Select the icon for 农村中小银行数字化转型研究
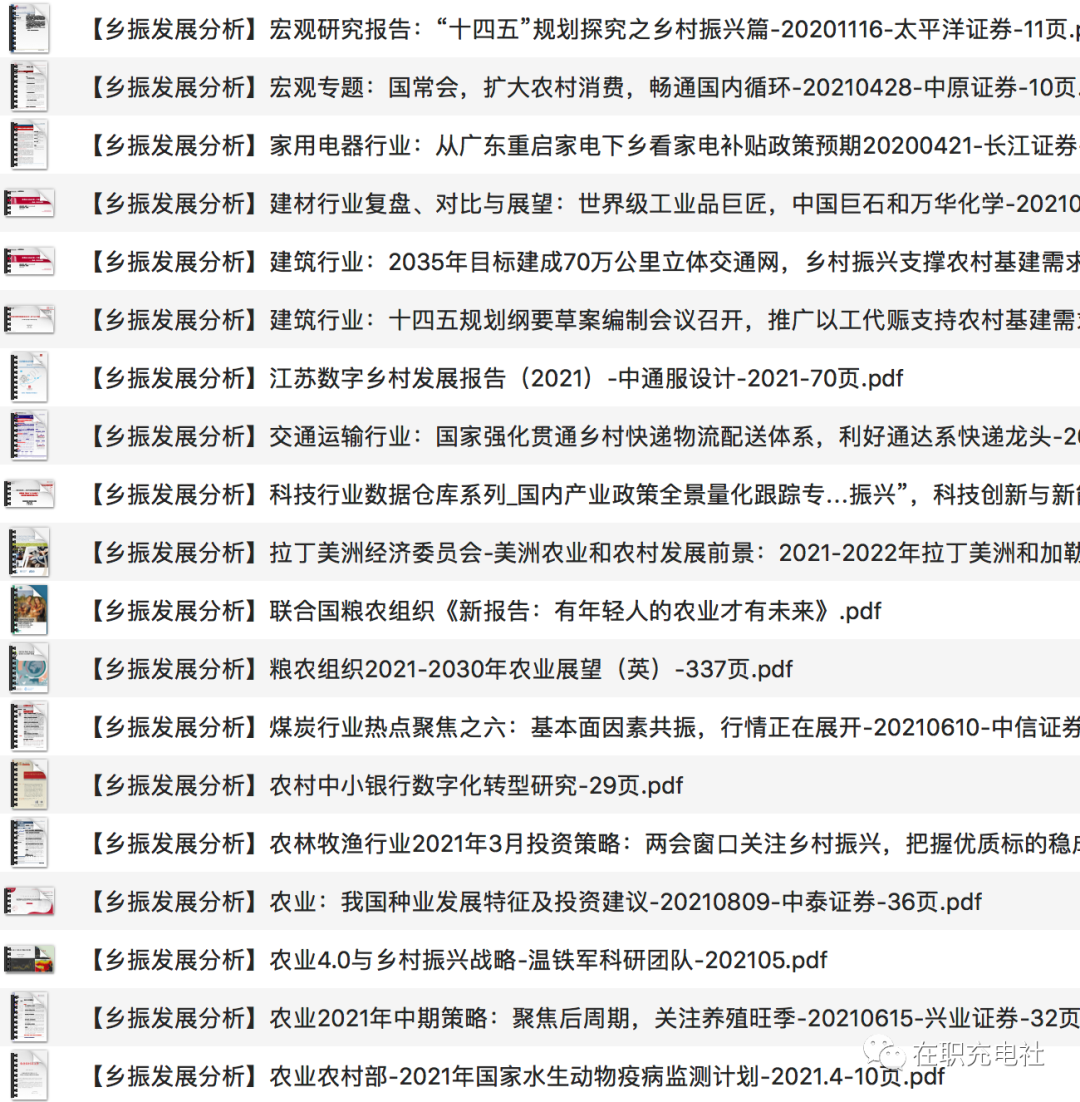This screenshot has width=1080, height=1102. pyautogui.click(x=28, y=784)
